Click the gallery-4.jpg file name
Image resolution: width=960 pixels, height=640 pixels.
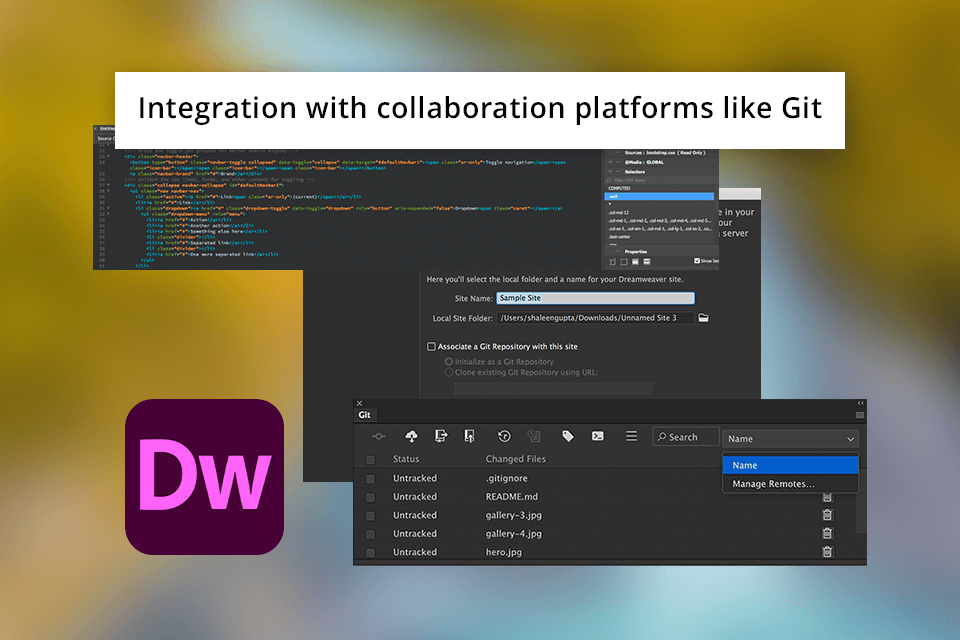514,533
